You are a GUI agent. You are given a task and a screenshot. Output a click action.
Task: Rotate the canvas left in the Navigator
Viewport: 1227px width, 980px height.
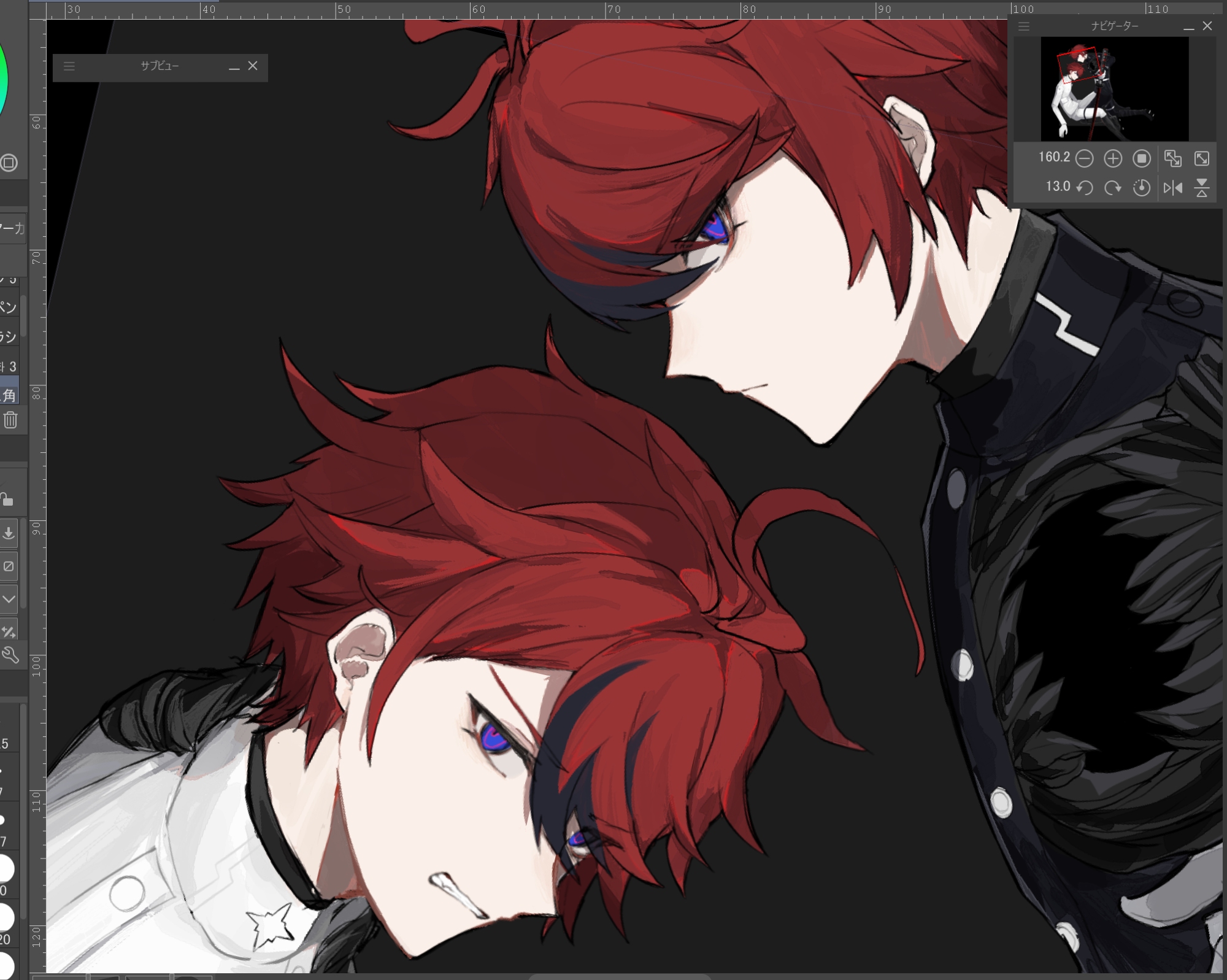1085,188
